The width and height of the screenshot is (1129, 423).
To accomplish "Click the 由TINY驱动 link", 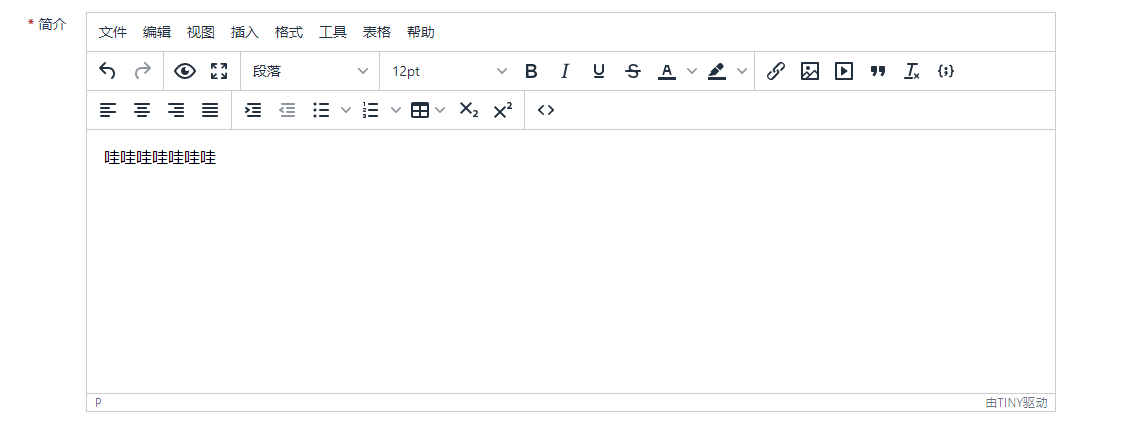I will [1016, 403].
